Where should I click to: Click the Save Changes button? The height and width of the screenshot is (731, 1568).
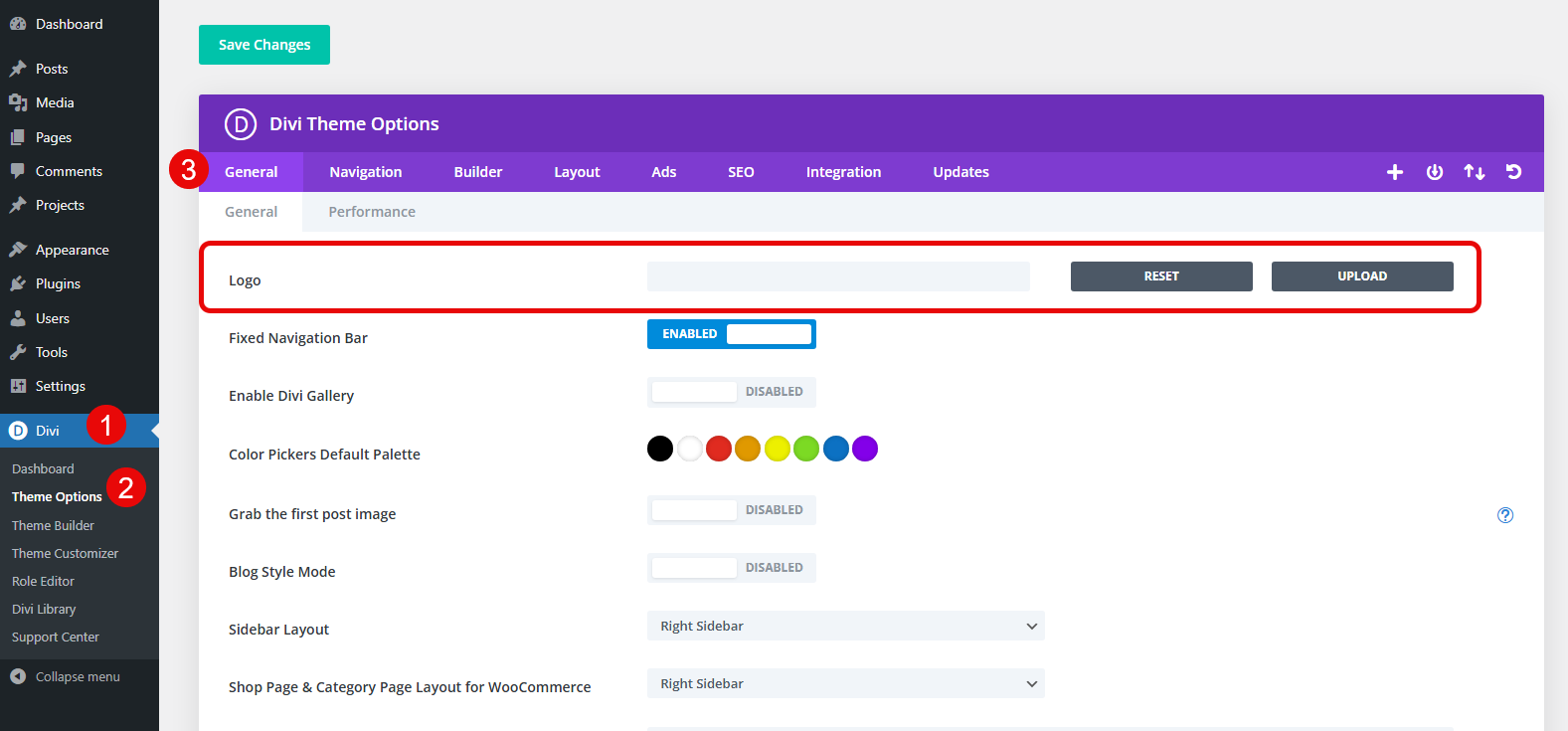click(x=264, y=45)
